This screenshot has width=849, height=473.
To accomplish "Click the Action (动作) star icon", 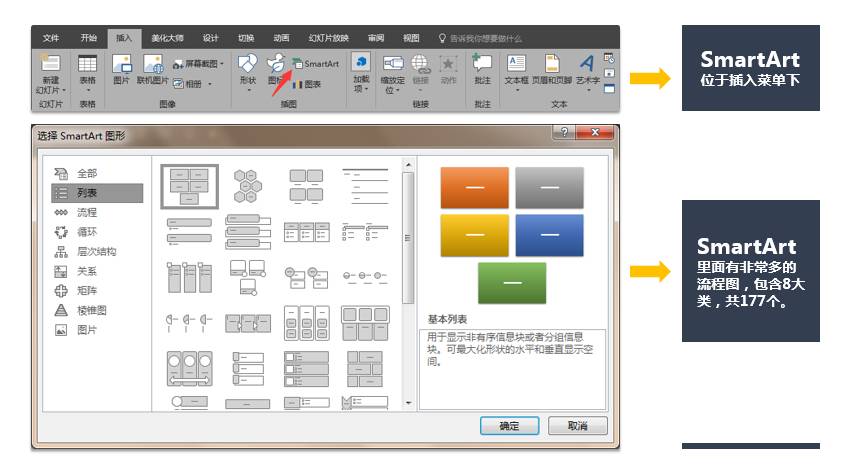I will (448, 63).
